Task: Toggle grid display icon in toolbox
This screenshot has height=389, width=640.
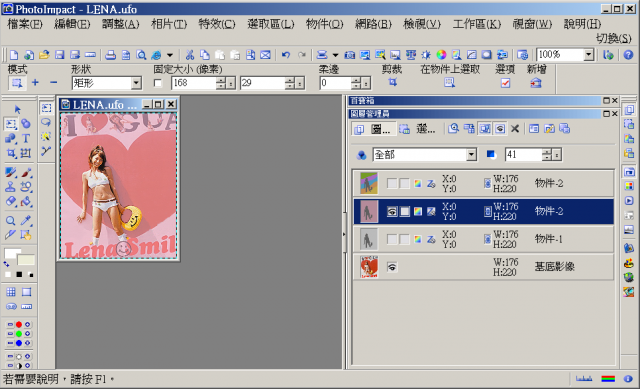Action: 11,292
